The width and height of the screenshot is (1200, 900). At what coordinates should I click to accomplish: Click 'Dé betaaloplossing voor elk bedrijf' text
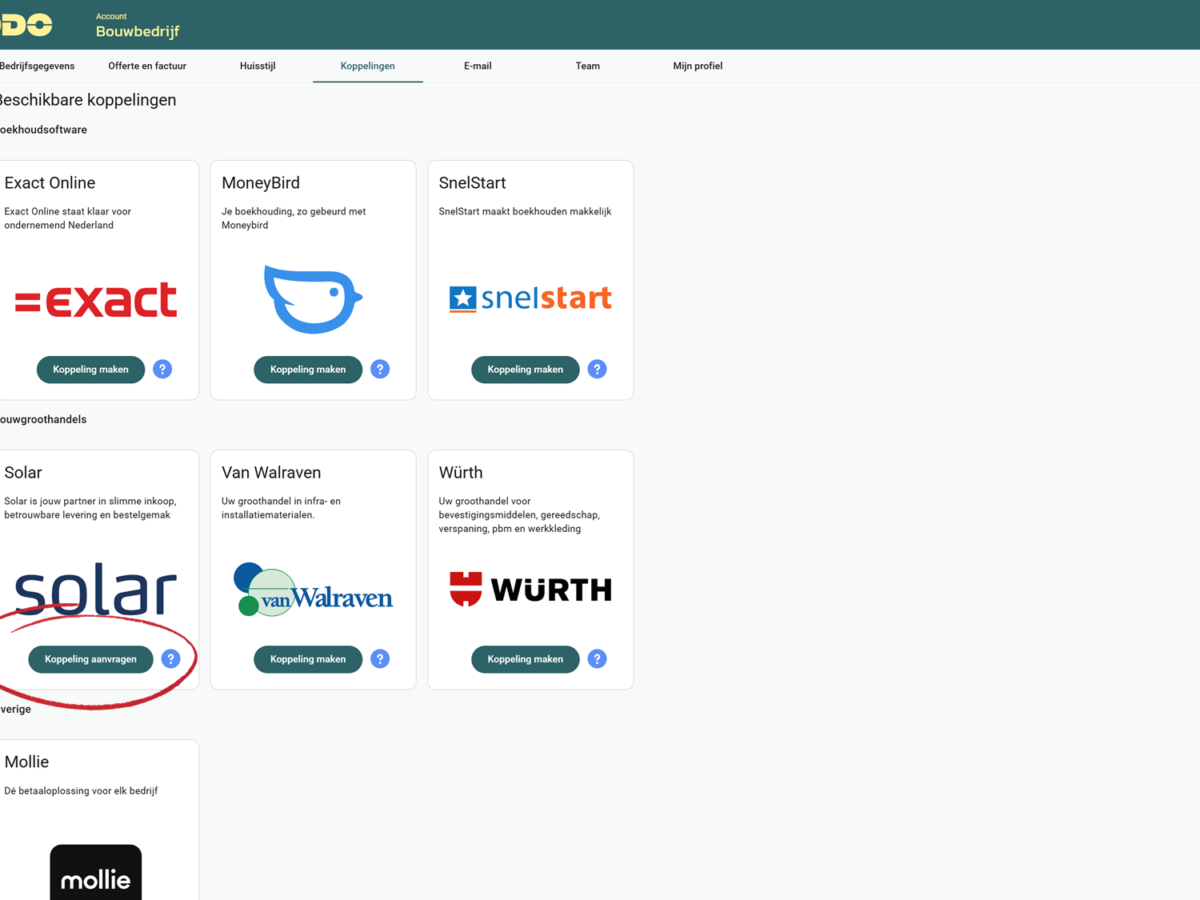(x=81, y=791)
